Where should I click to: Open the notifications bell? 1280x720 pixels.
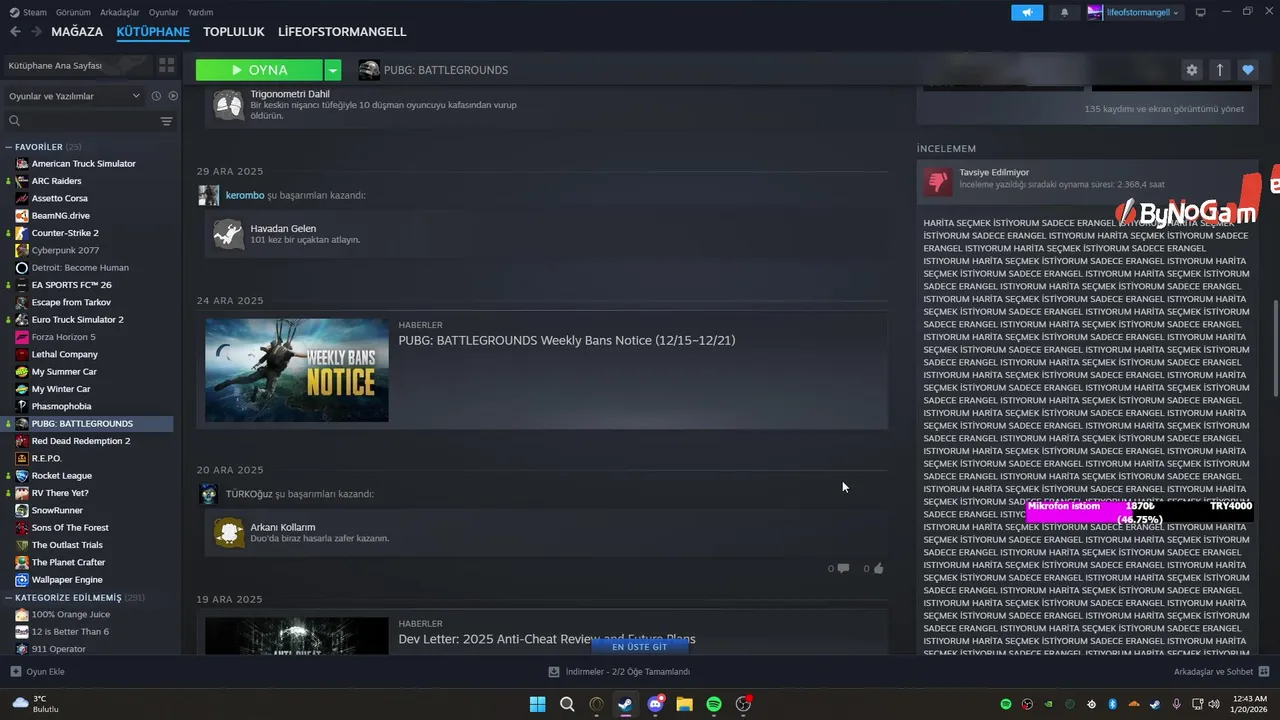click(1064, 12)
